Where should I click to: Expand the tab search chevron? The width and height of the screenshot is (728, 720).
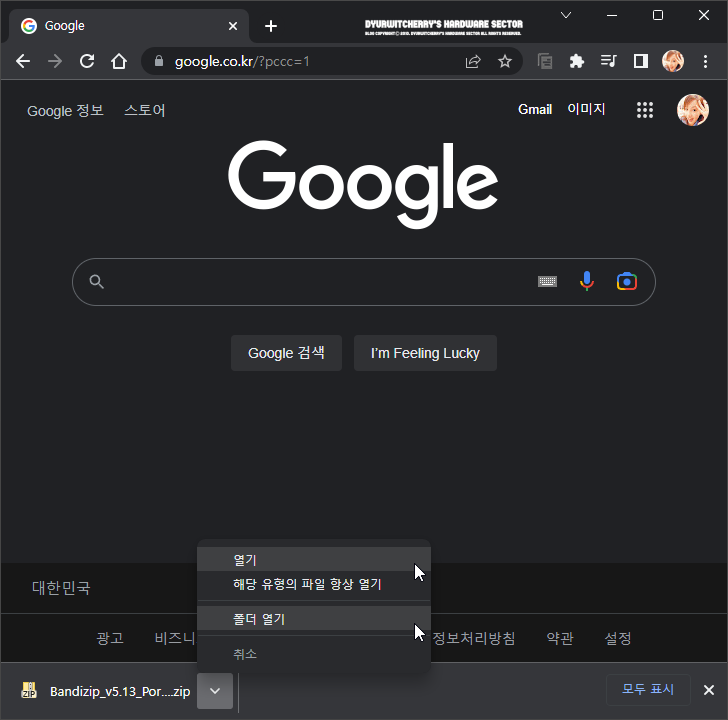click(x=566, y=15)
